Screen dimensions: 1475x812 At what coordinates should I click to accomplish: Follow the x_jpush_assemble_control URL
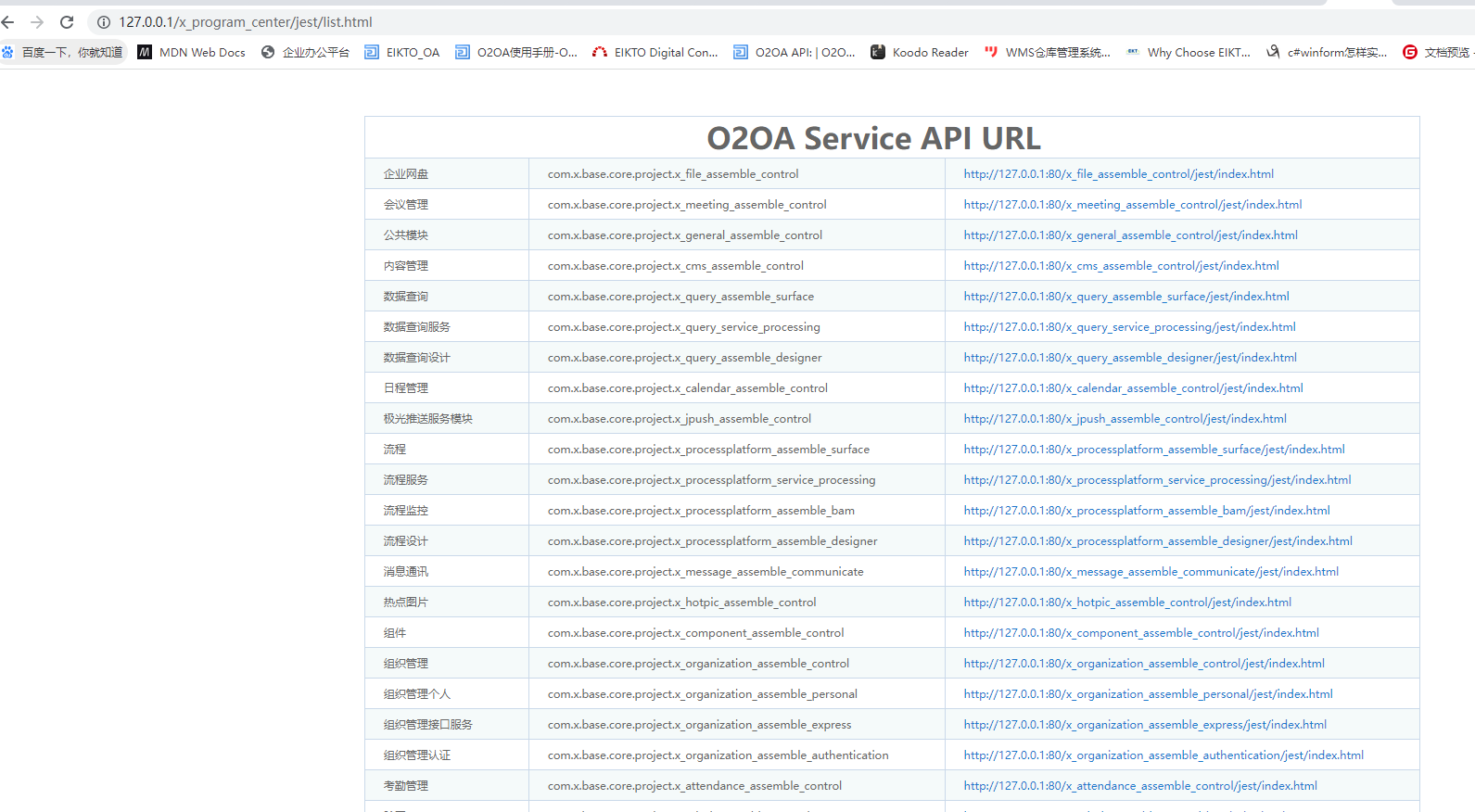point(1125,419)
